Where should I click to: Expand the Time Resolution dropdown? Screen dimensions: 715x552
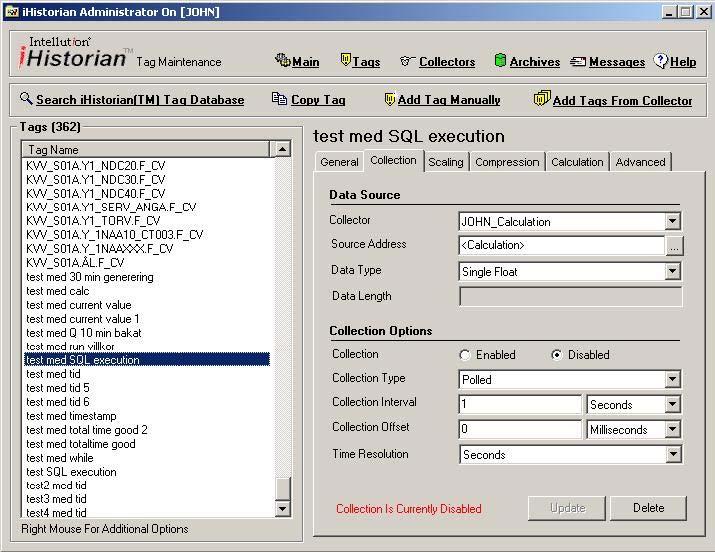point(672,454)
